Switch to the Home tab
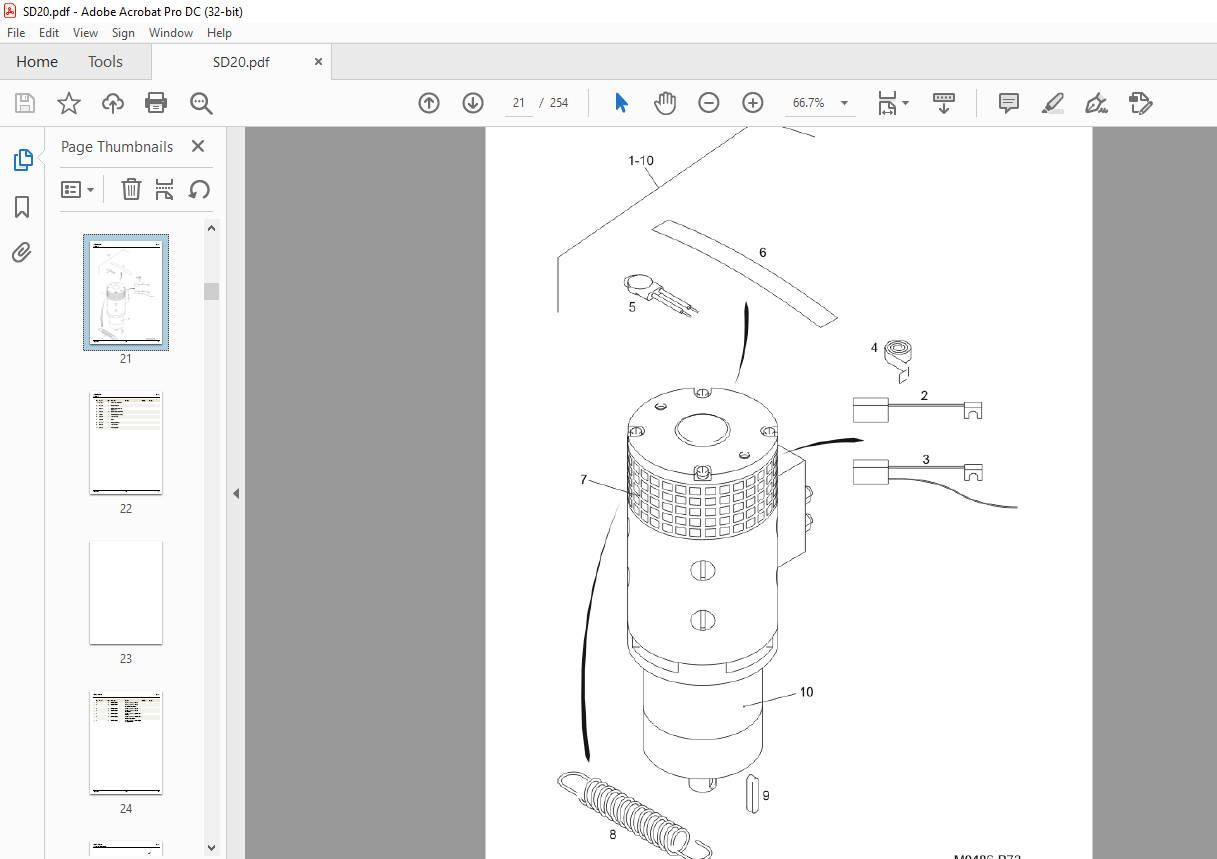Image resolution: width=1217 pixels, height=859 pixels. [x=37, y=62]
